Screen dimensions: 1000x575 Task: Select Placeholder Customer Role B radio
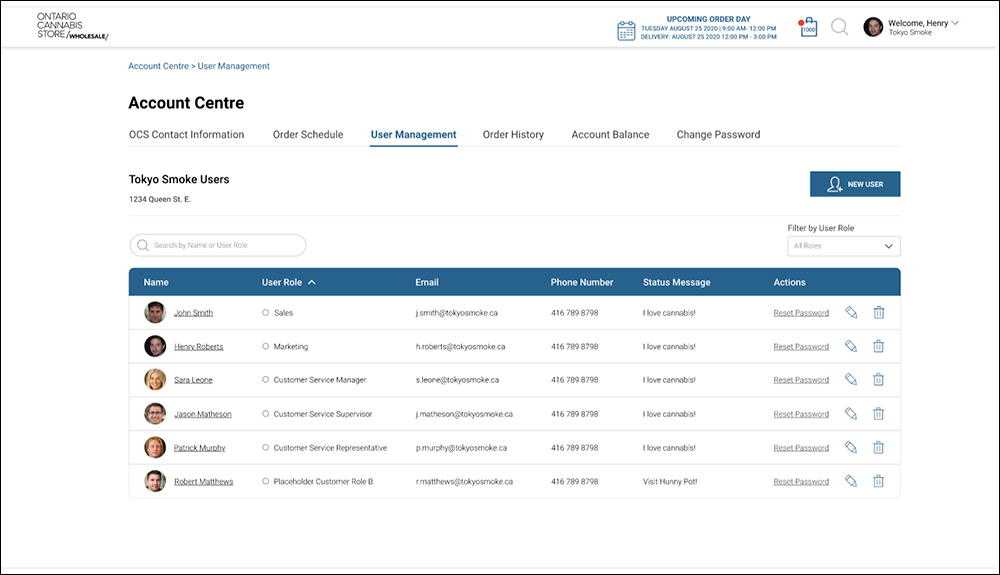pyautogui.click(x=265, y=481)
